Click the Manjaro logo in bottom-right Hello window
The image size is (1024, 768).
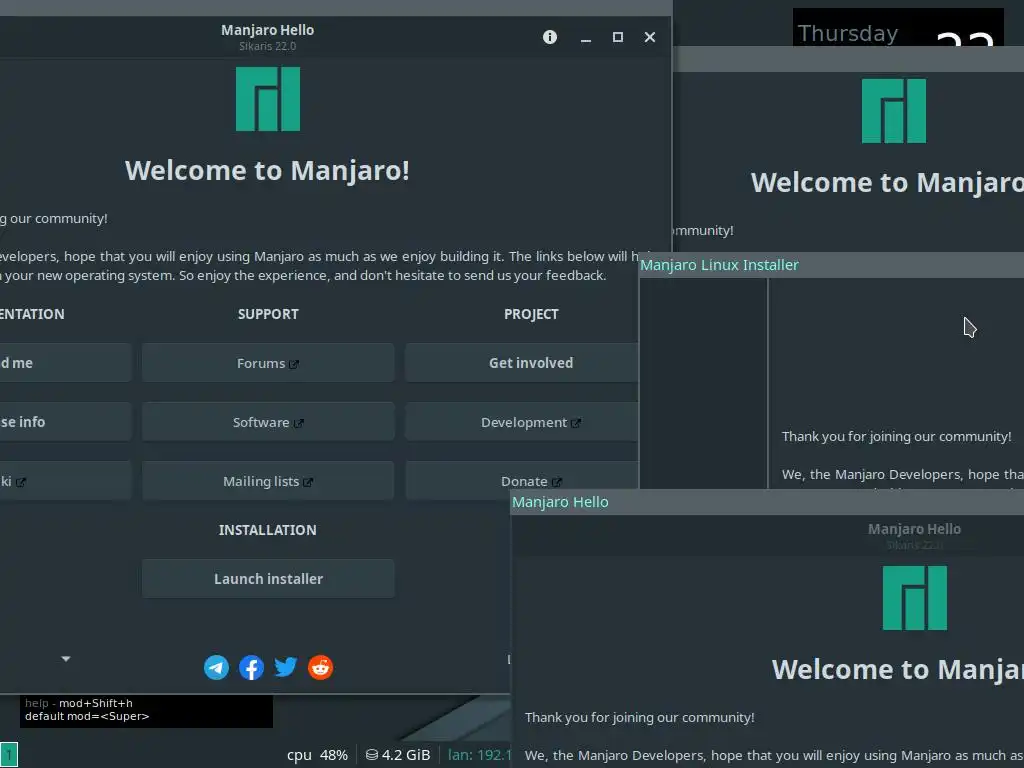[914, 598]
